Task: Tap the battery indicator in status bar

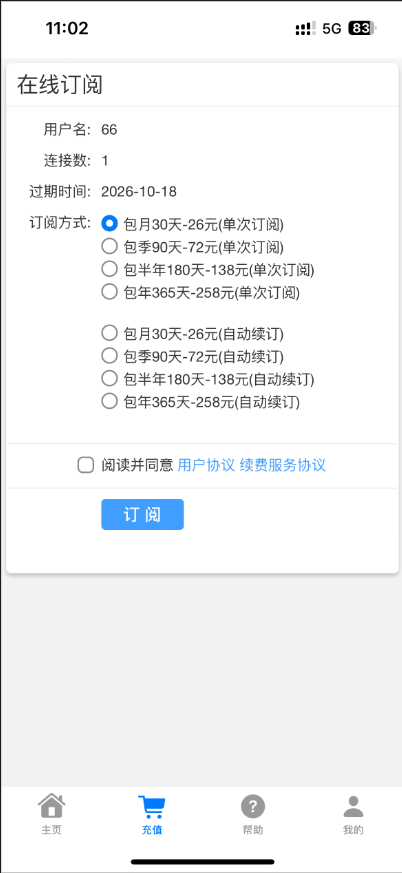Action: (x=362, y=28)
